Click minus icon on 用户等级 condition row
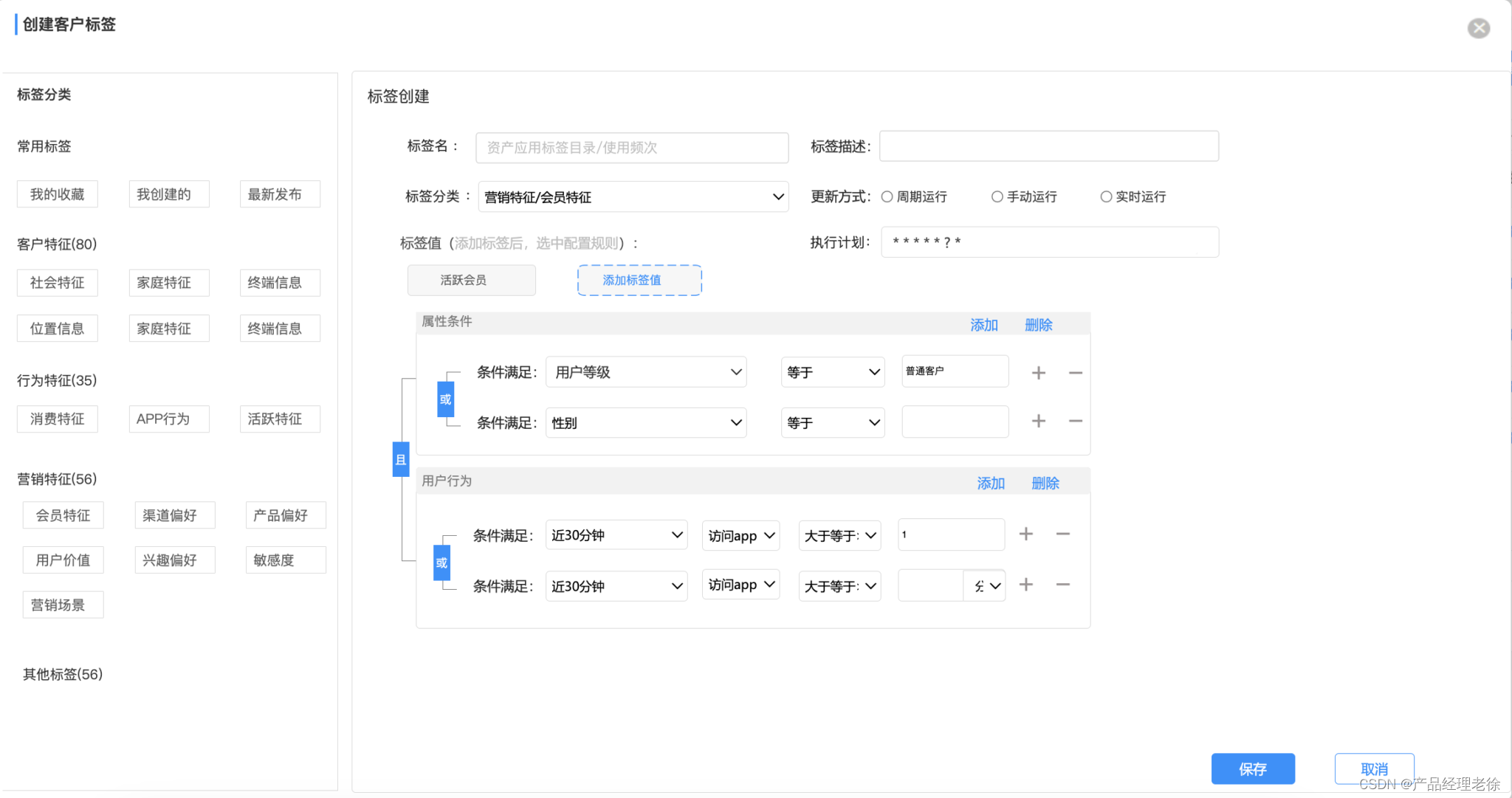The width and height of the screenshot is (1512, 798). pyautogui.click(x=1075, y=373)
